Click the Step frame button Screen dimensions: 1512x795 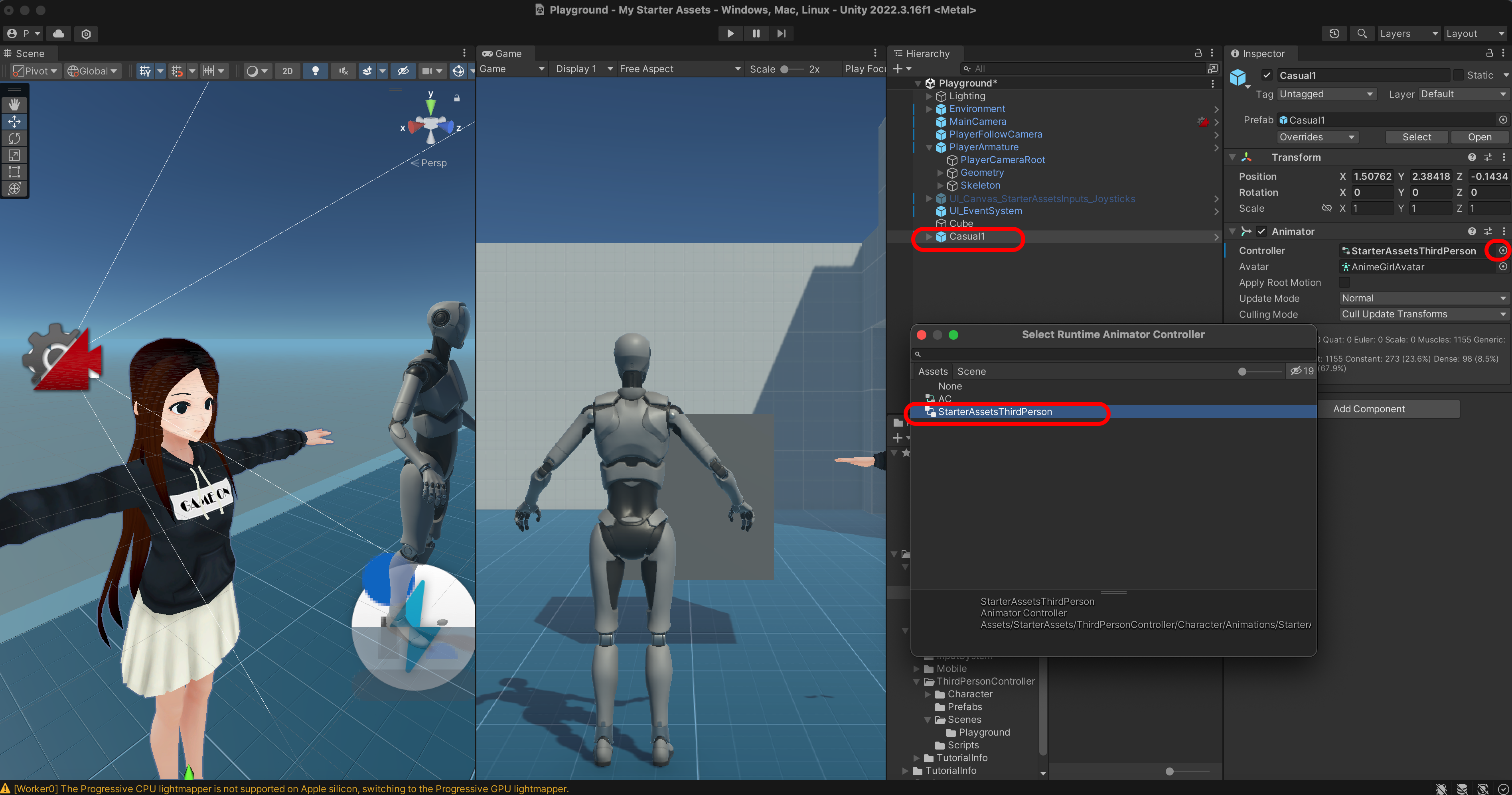click(781, 33)
